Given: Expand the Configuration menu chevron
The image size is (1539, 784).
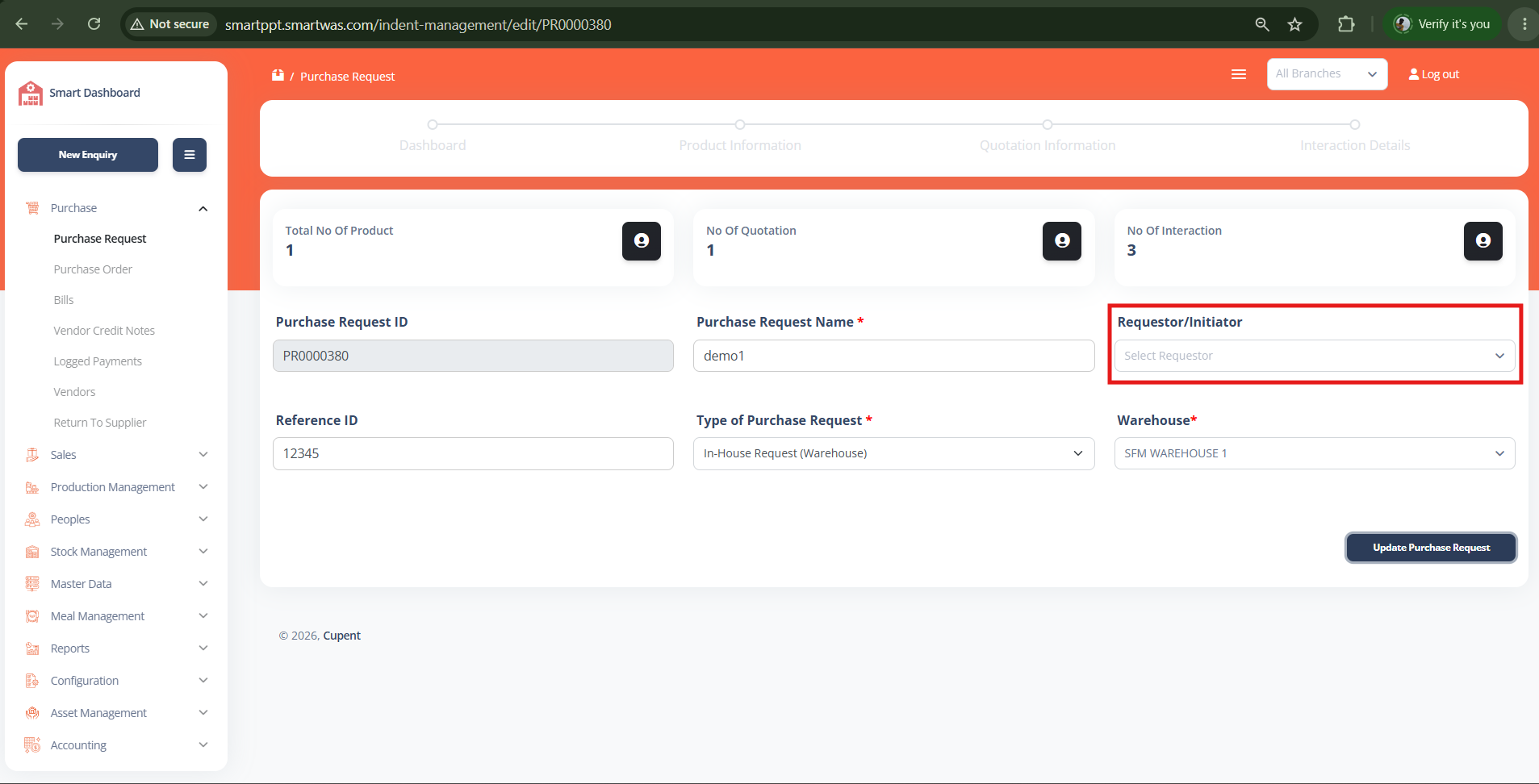Looking at the screenshot, I should (x=203, y=681).
